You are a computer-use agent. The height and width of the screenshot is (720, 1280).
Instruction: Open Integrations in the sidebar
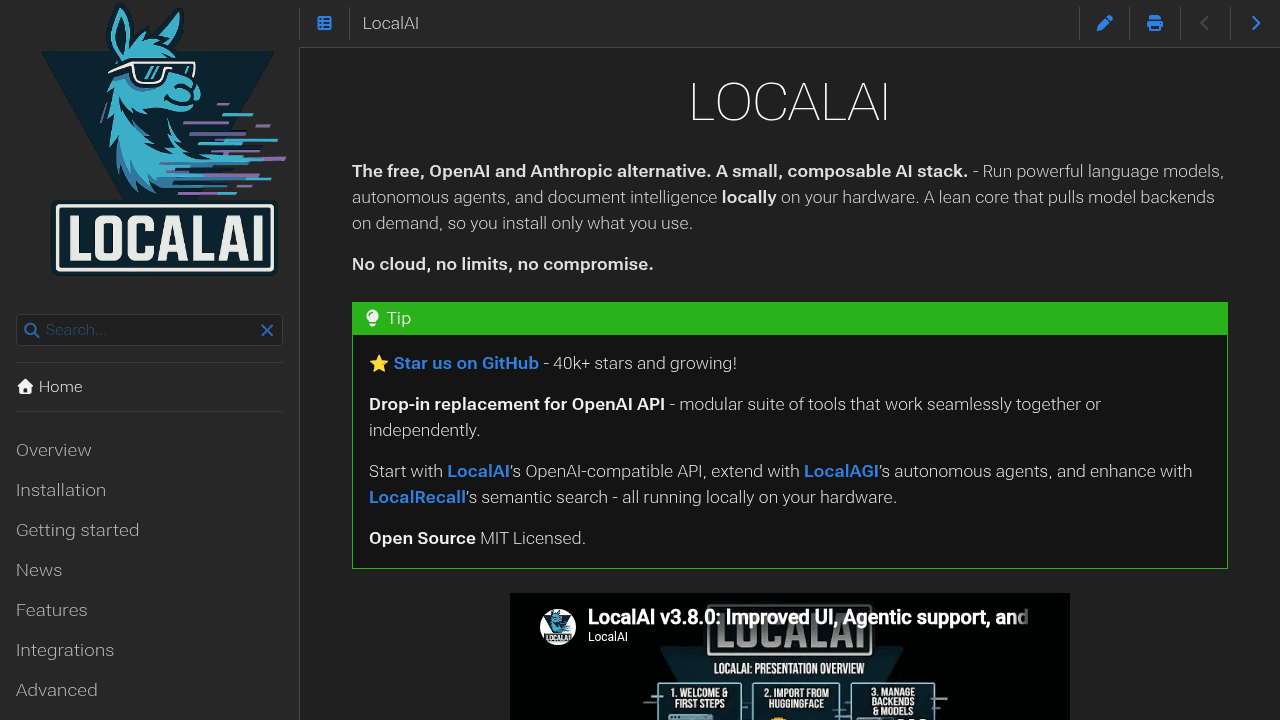pyautogui.click(x=65, y=650)
